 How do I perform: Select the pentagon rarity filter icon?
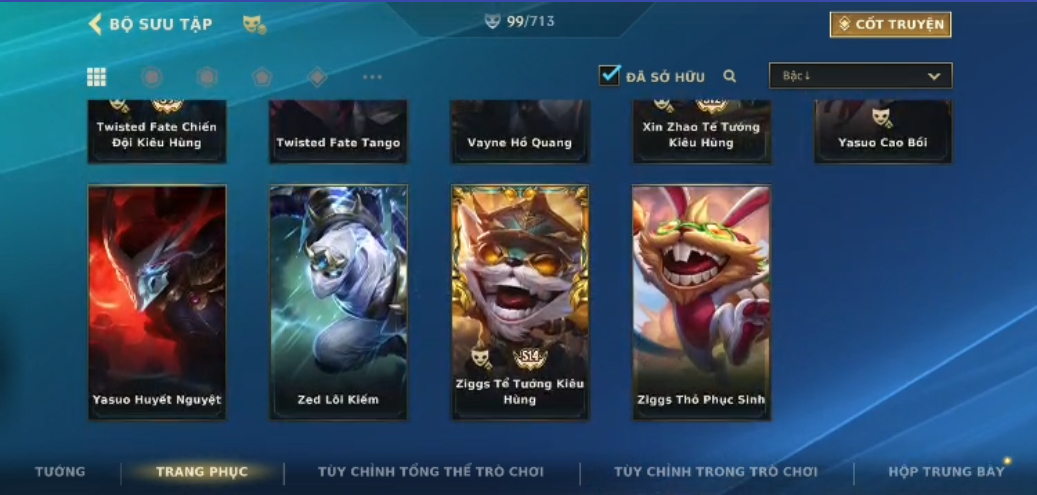(x=263, y=77)
